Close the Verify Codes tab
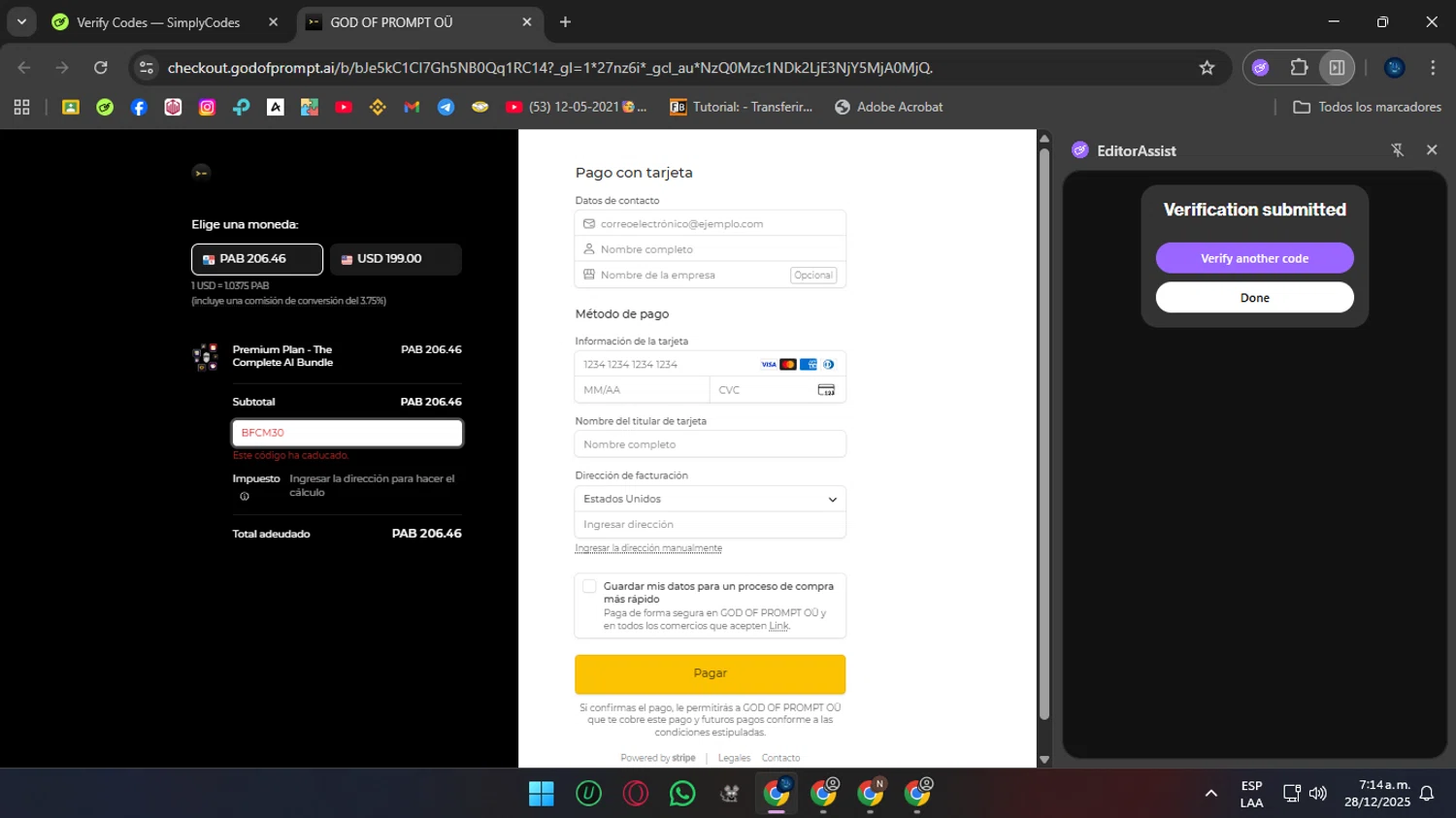The image size is (1456, 818). click(x=273, y=22)
